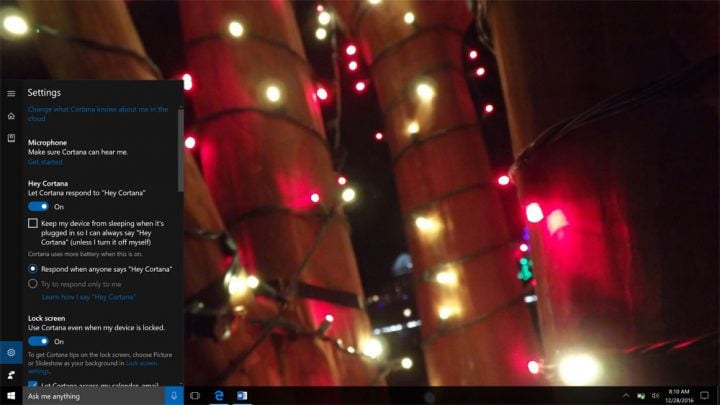
Task: Click the Windows Start button
Action: click(11, 395)
